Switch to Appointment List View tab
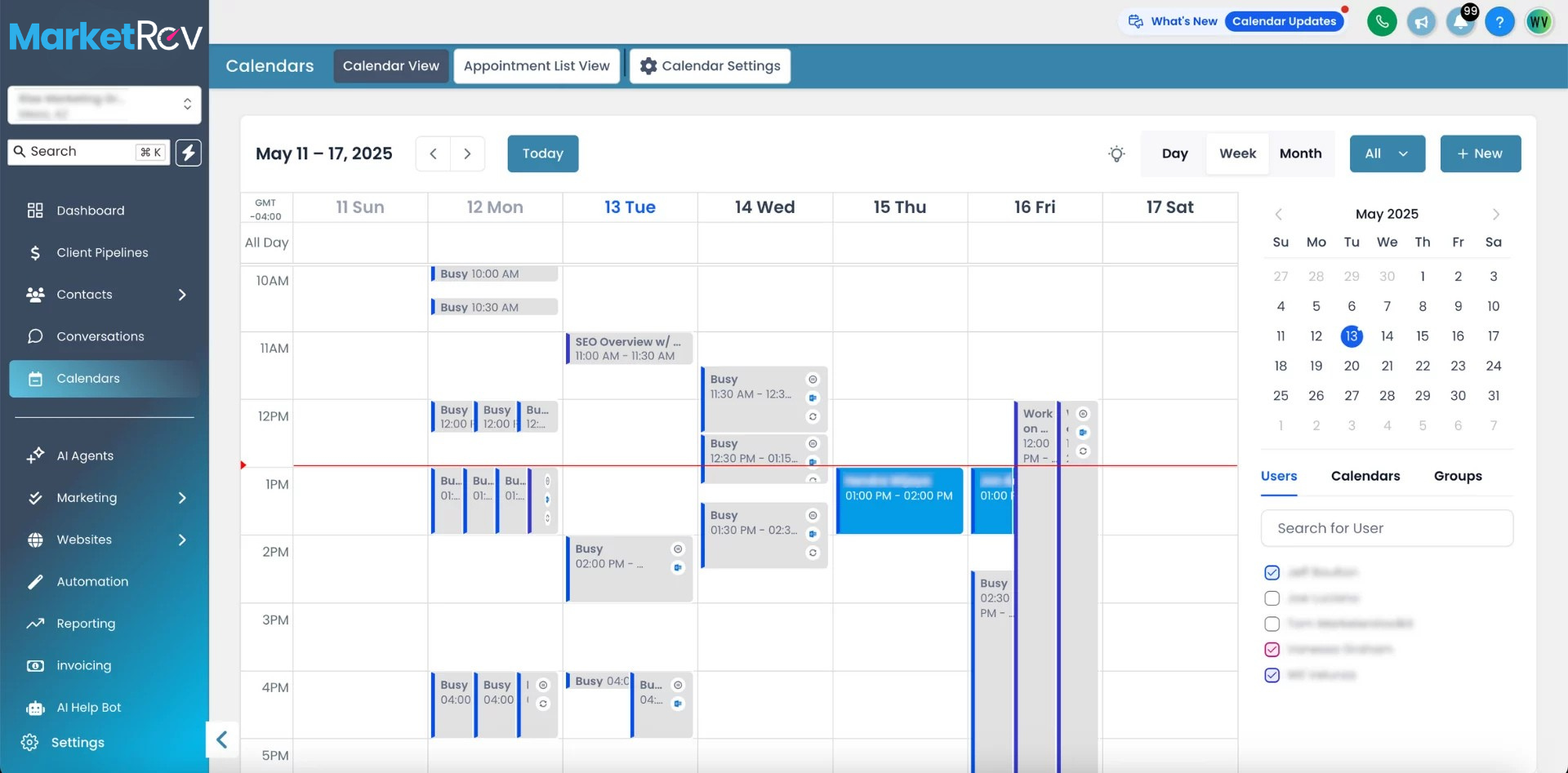1568x773 pixels. (x=537, y=66)
